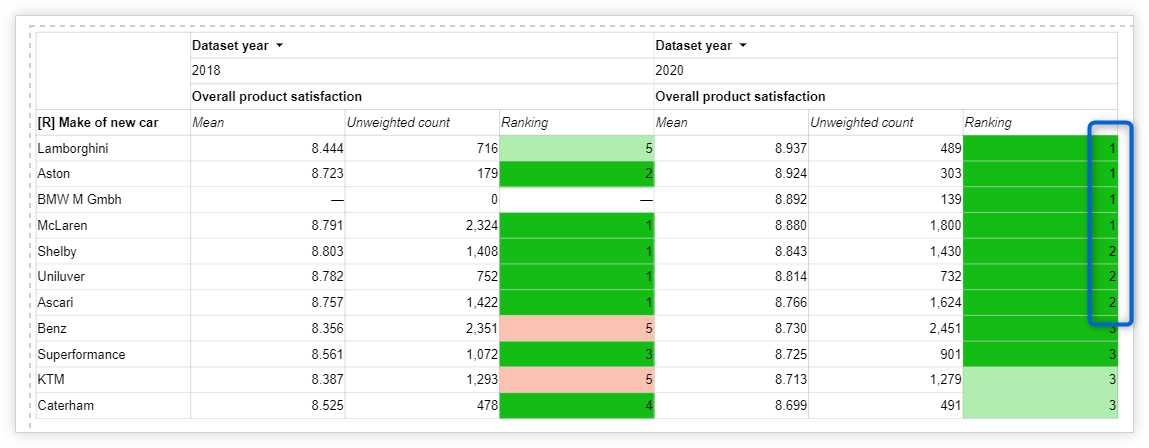Image resolution: width=1149 pixels, height=448 pixels.
Task: Click Ascari unweighted count 1,422
Action: click(483, 303)
